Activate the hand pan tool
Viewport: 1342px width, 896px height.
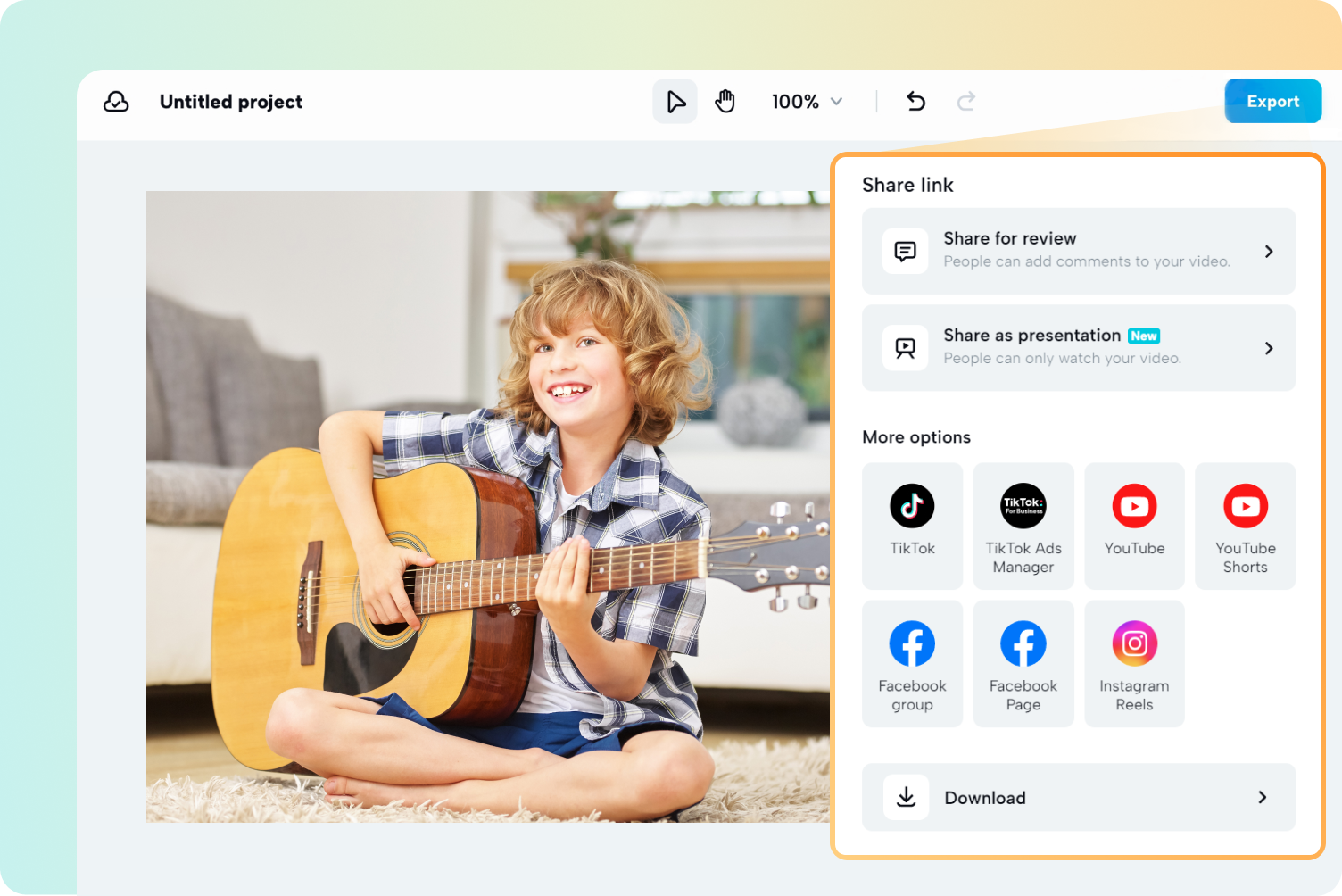[x=725, y=101]
